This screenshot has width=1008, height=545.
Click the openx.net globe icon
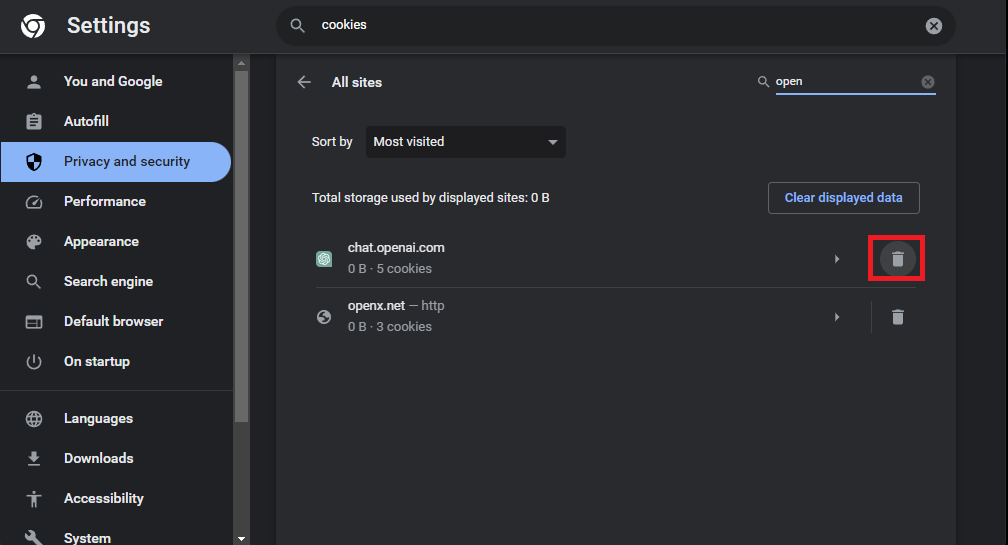click(324, 317)
